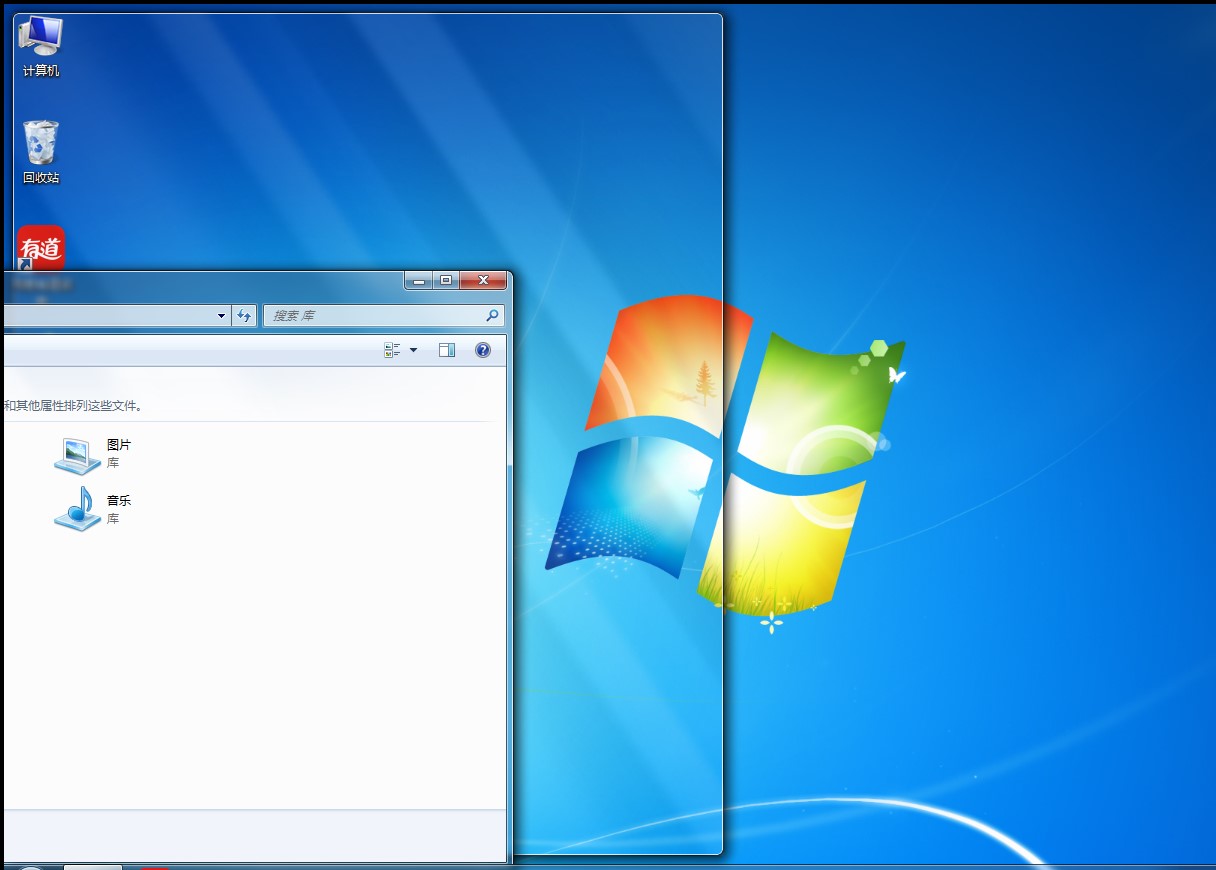Click the refresh button beside address bar
This screenshot has width=1216, height=870.
tap(245, 316)
